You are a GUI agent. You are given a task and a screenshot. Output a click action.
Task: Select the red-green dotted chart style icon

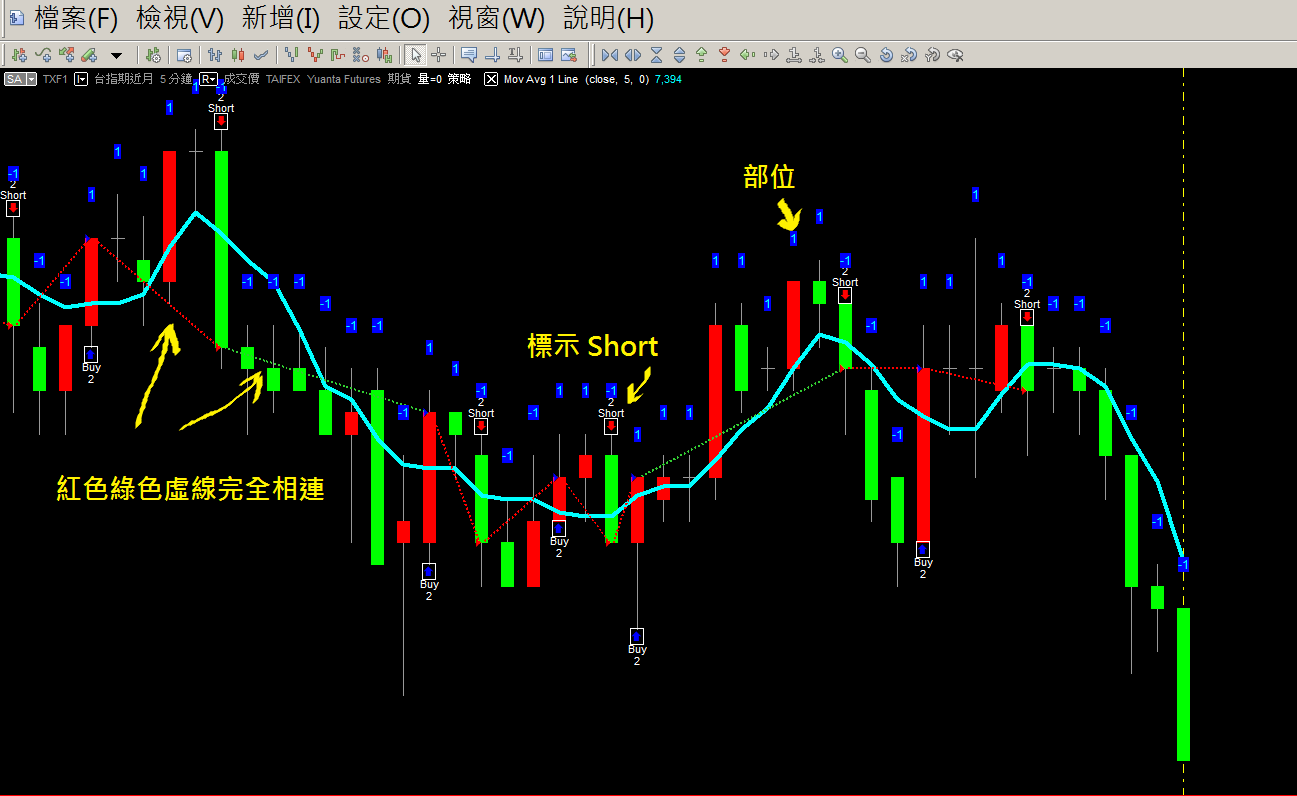(x=315, y=55)
